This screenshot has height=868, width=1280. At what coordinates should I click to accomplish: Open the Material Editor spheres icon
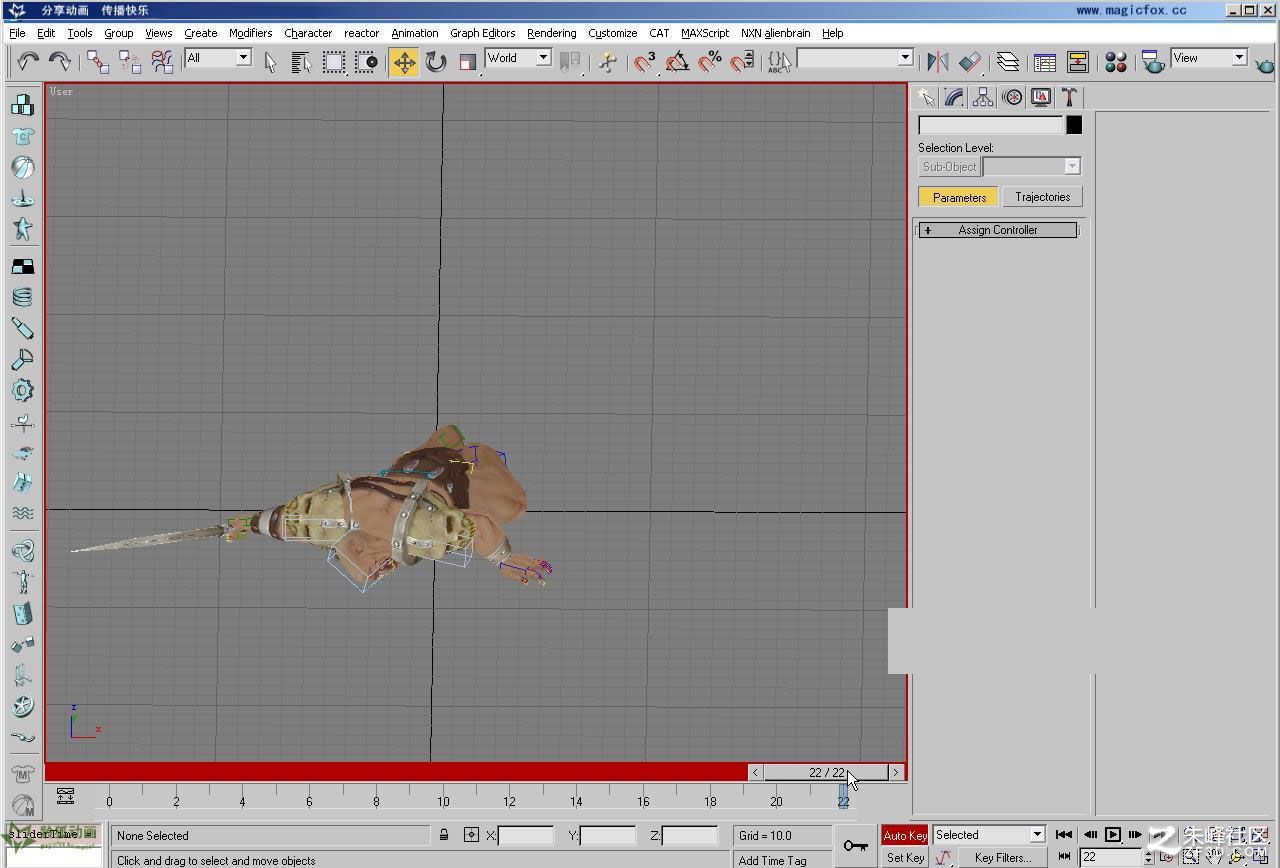(1116, 62)
